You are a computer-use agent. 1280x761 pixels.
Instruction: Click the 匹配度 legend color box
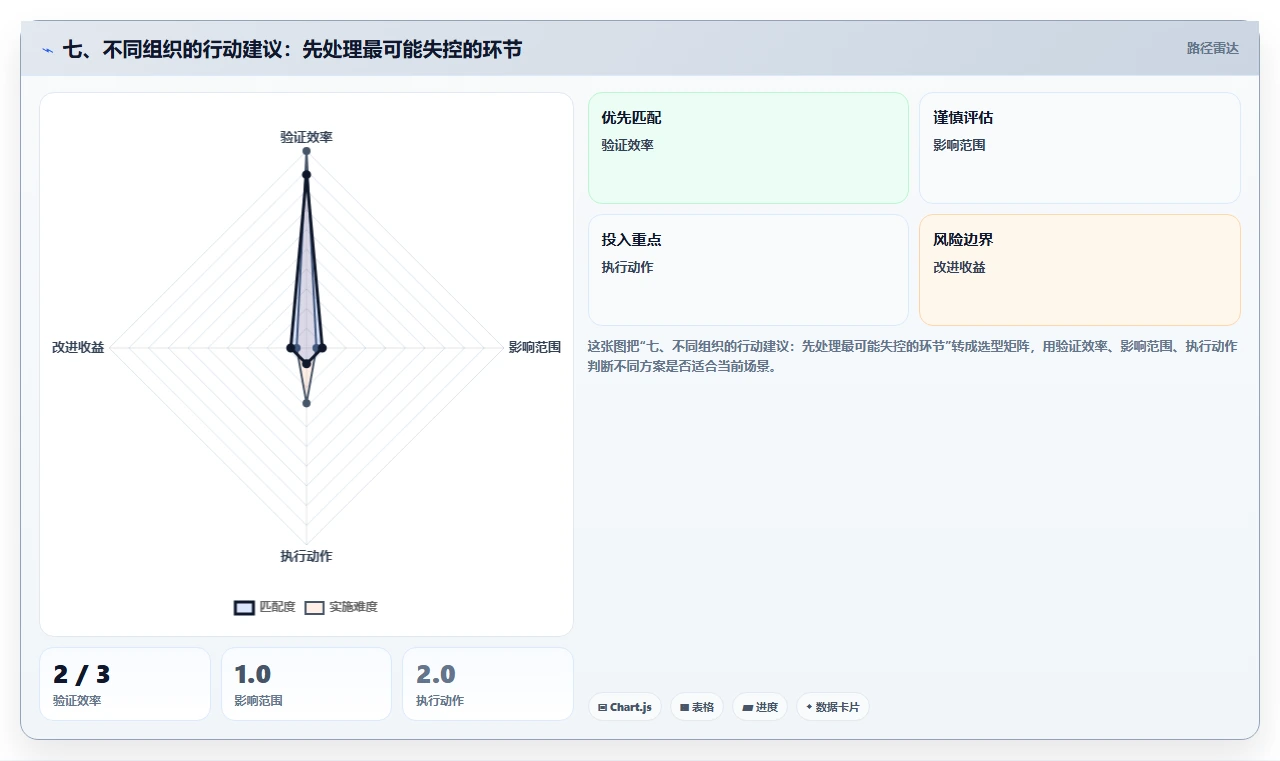pyautogui.click(x=244, y=607)
